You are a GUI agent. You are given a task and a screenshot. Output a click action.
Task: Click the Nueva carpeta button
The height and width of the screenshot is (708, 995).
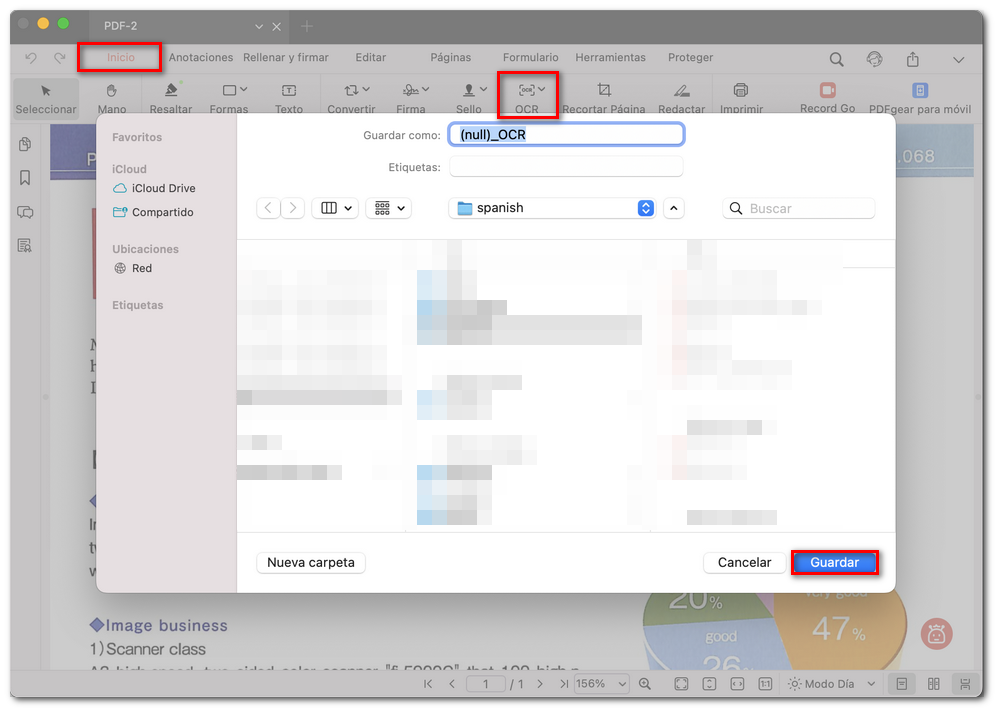tap(310, 562)
